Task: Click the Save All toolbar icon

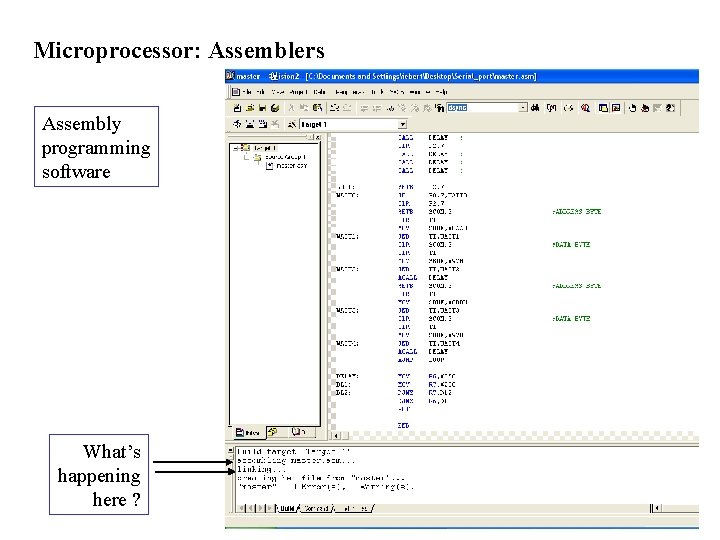Action: click(275, 108)
